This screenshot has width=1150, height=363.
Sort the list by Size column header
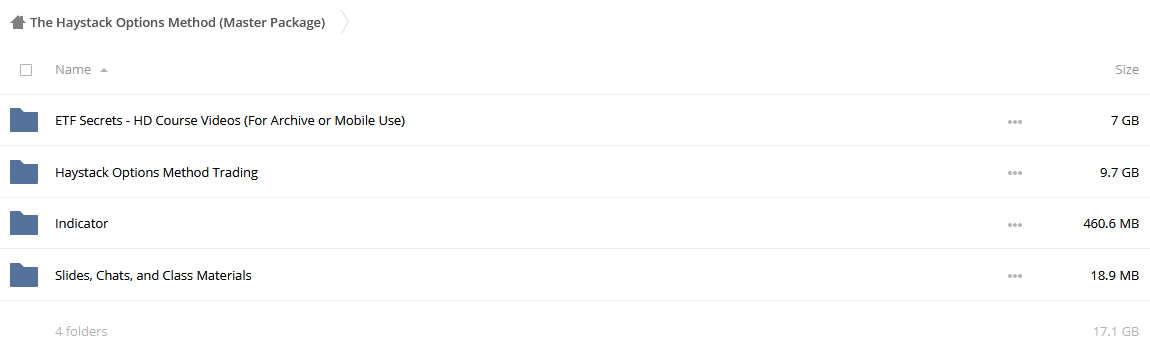(1127, 70)
